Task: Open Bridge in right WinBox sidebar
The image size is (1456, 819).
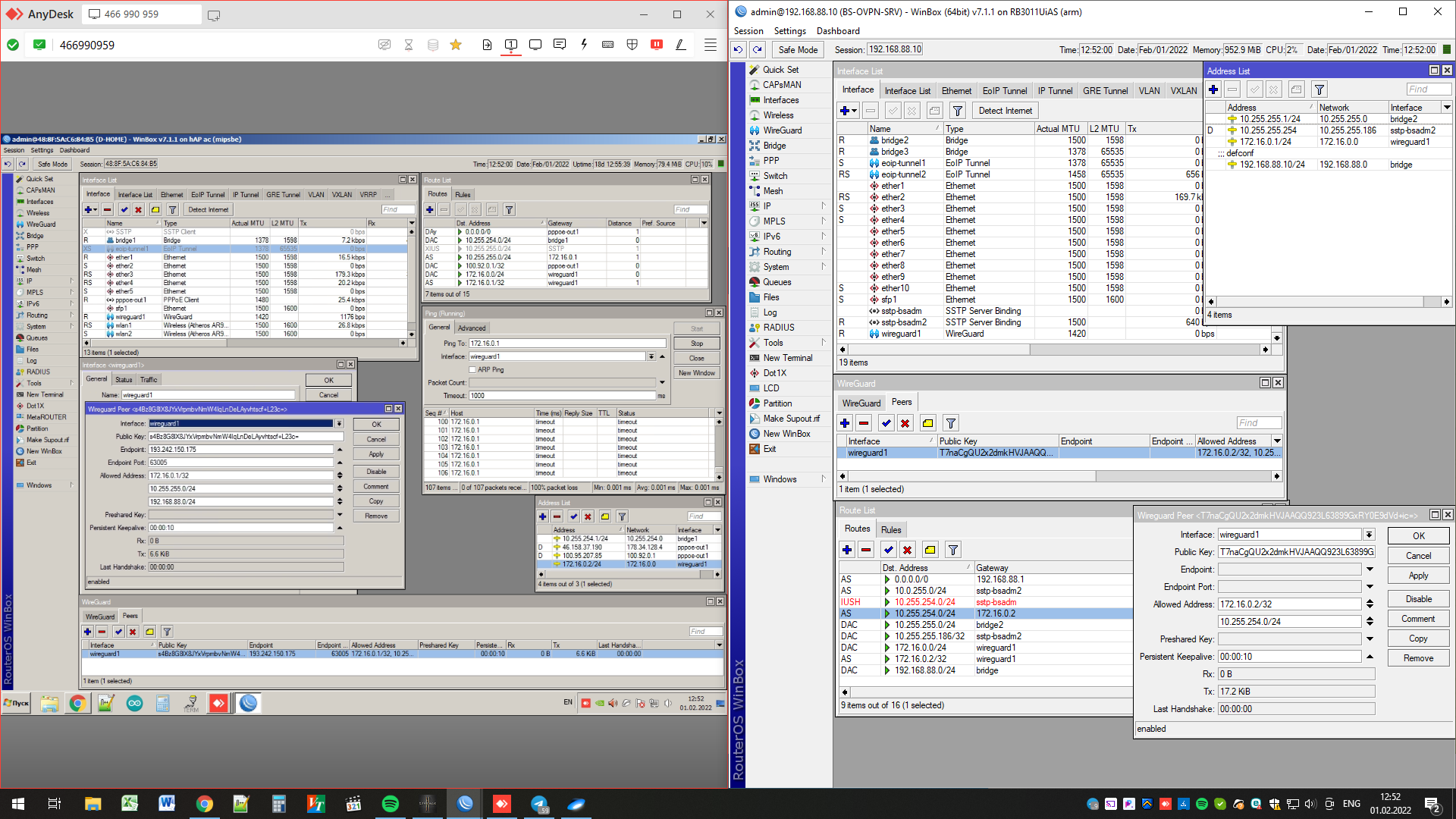Action: point(774,146)
